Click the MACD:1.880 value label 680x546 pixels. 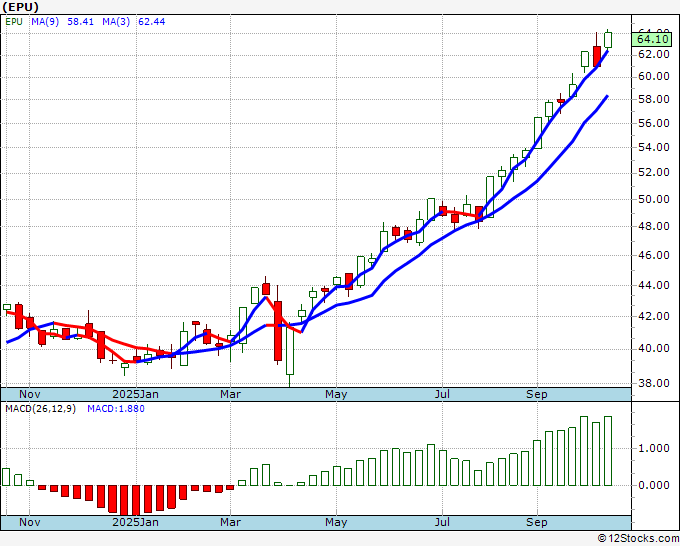tap(116, 409)
